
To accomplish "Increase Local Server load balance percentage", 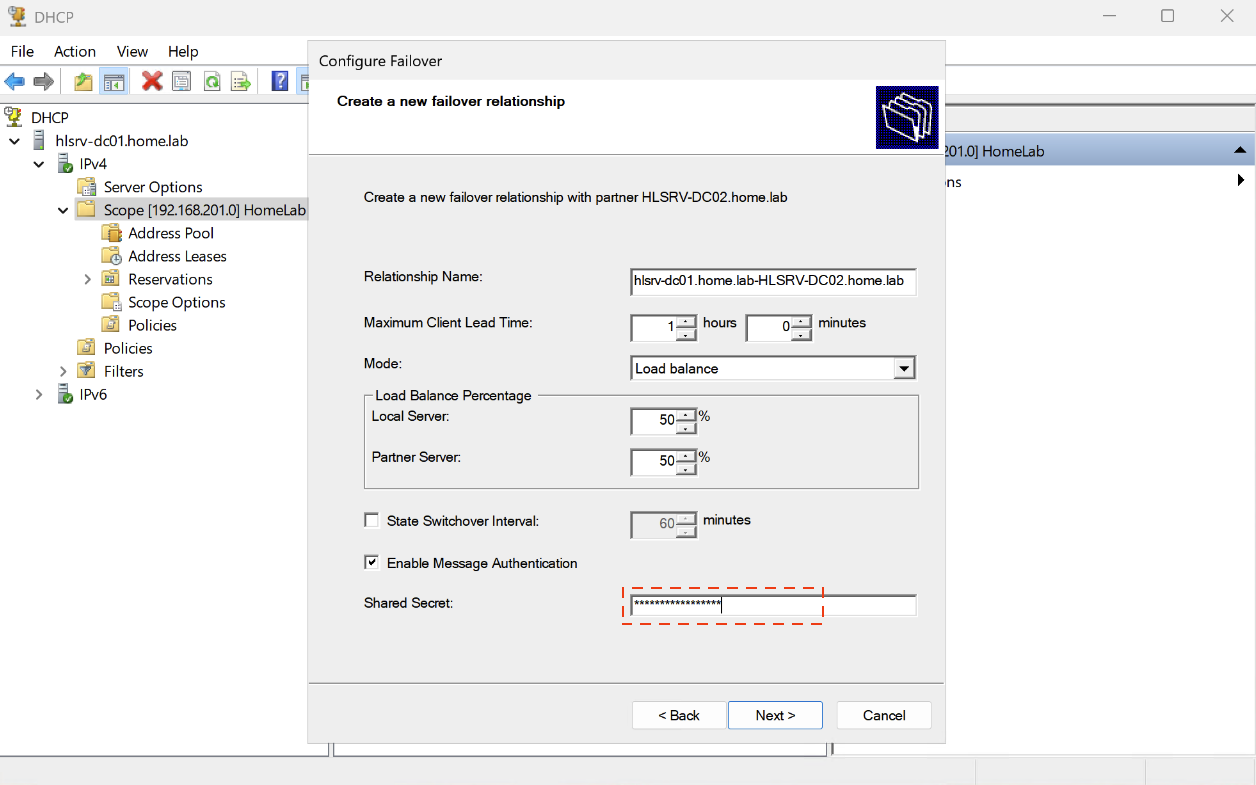I will [686, 415].
